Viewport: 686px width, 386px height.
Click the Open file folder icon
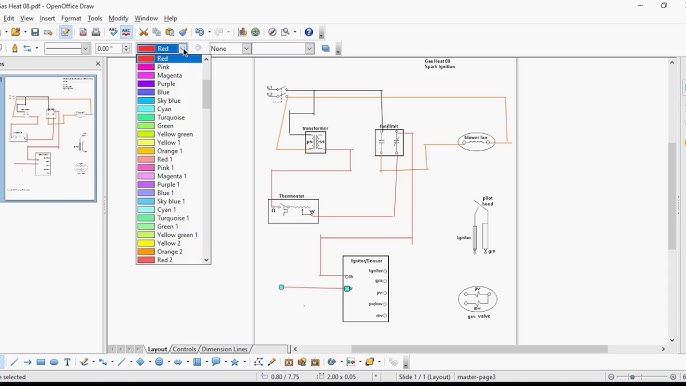[16, 32]
